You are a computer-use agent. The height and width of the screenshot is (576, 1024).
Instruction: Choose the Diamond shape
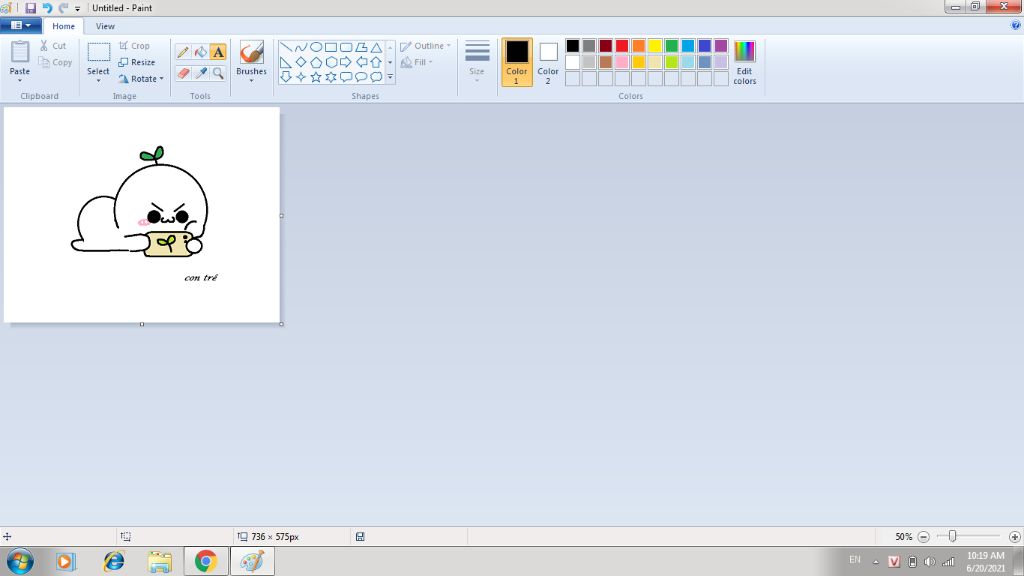tap(301, 62)
